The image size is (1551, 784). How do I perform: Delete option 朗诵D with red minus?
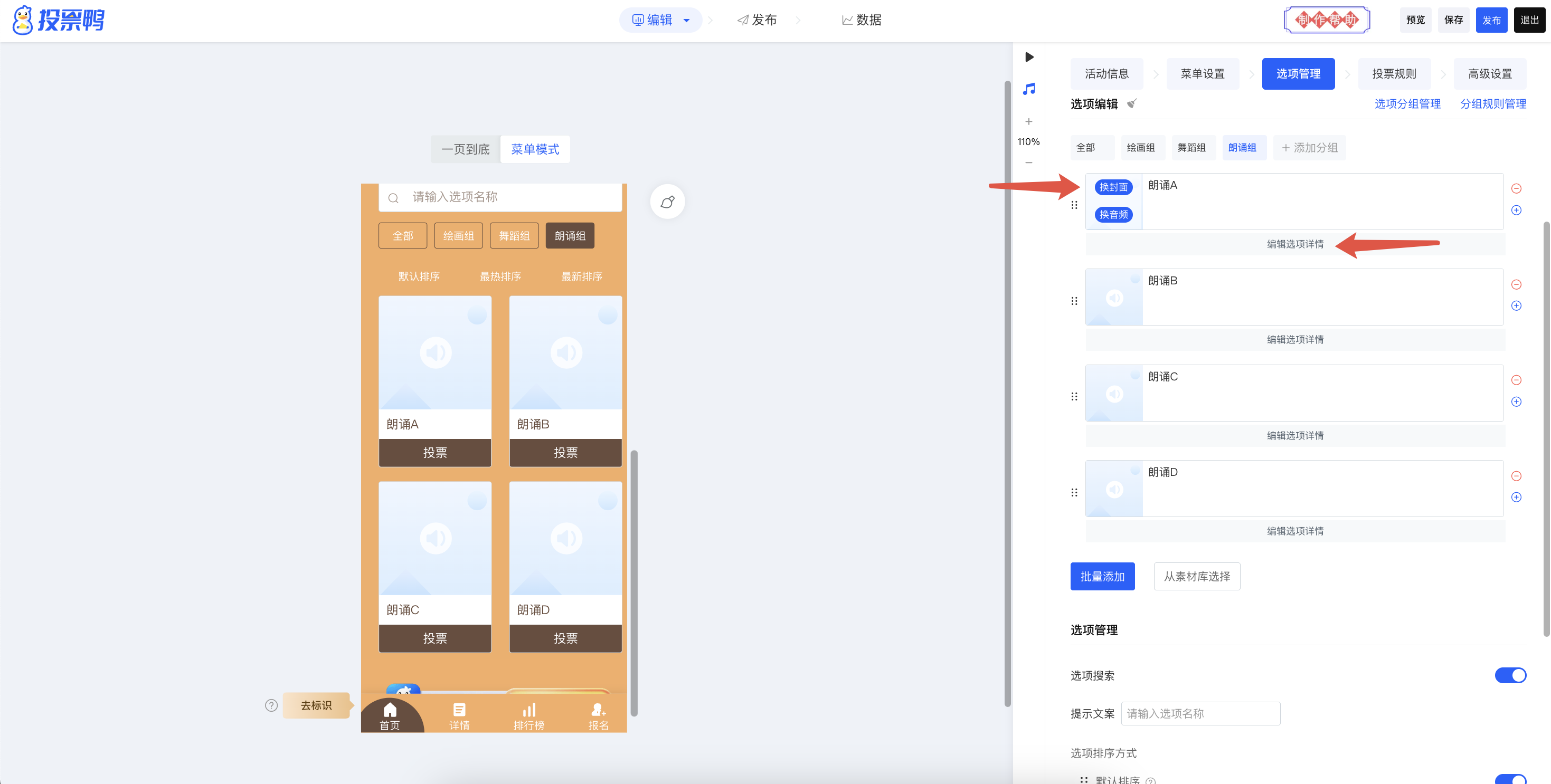1516,476
